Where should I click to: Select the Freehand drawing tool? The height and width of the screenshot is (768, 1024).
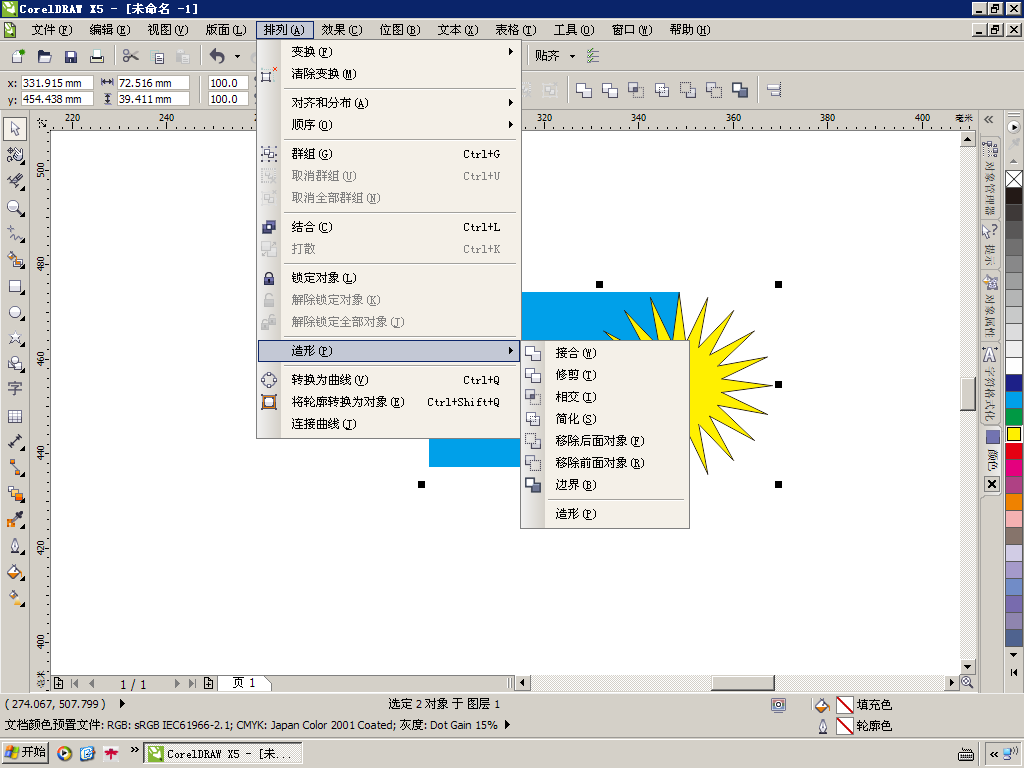coord(15,234)
